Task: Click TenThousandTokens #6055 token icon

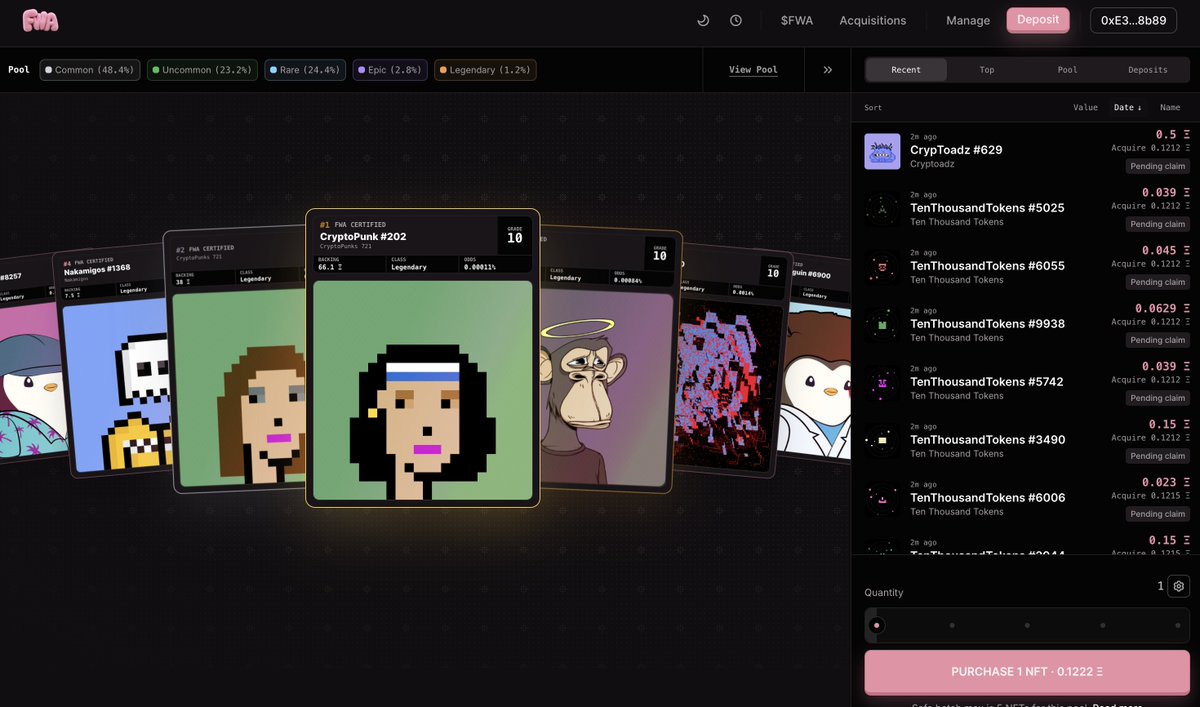Action: [882, 267]
